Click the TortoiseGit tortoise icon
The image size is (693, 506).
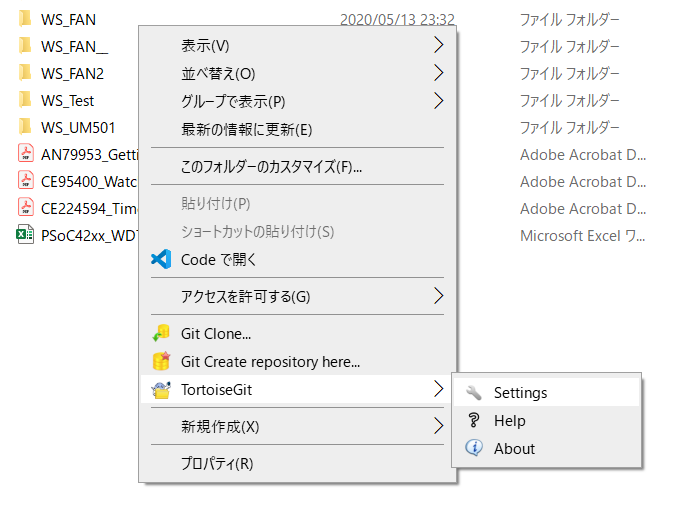point(161,390)
